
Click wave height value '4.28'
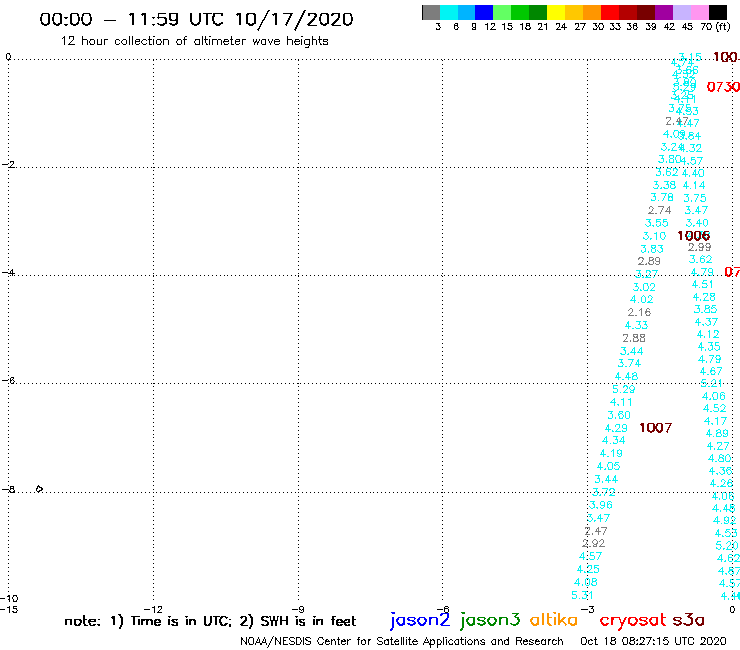(704, 297)
